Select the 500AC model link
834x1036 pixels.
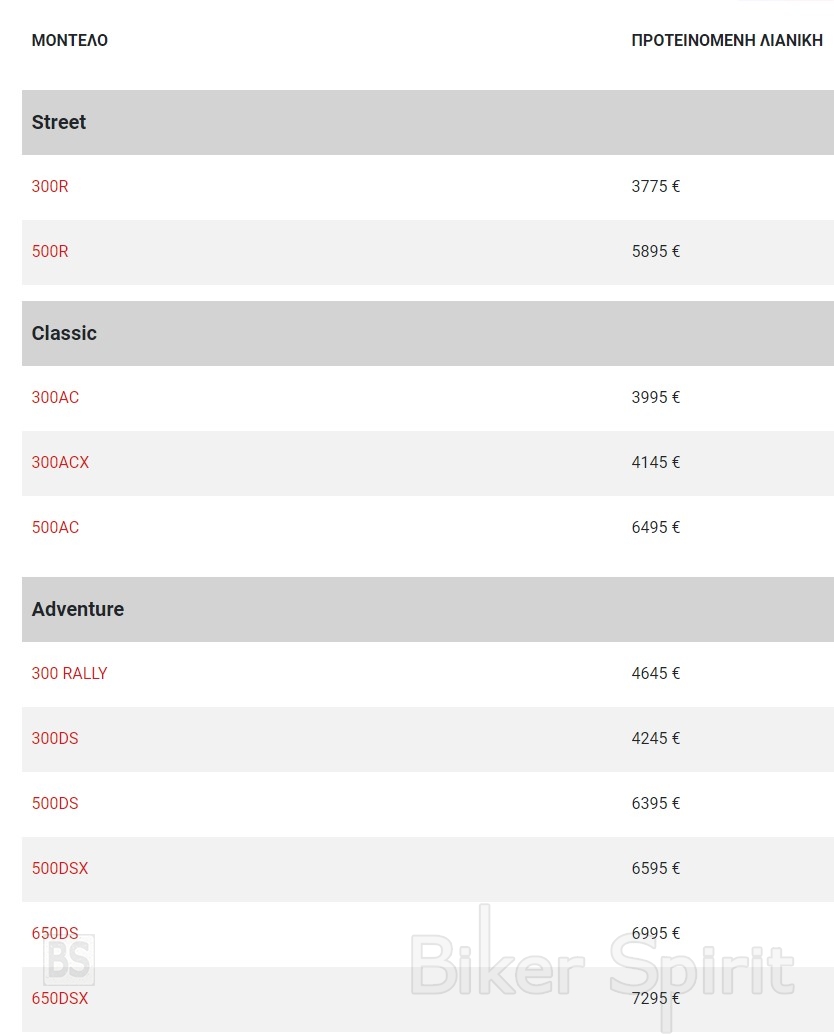coord(55,528)
